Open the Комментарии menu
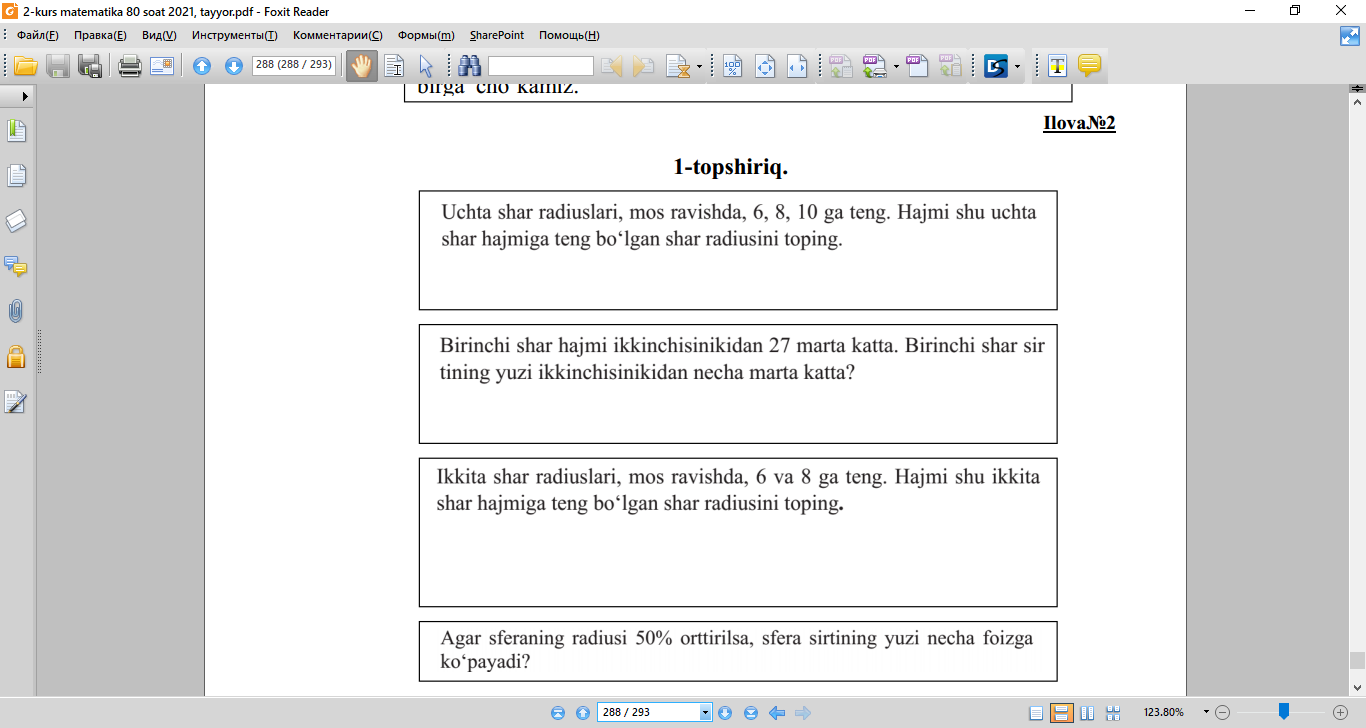1366x728 pixels. [x=338, y=35]
